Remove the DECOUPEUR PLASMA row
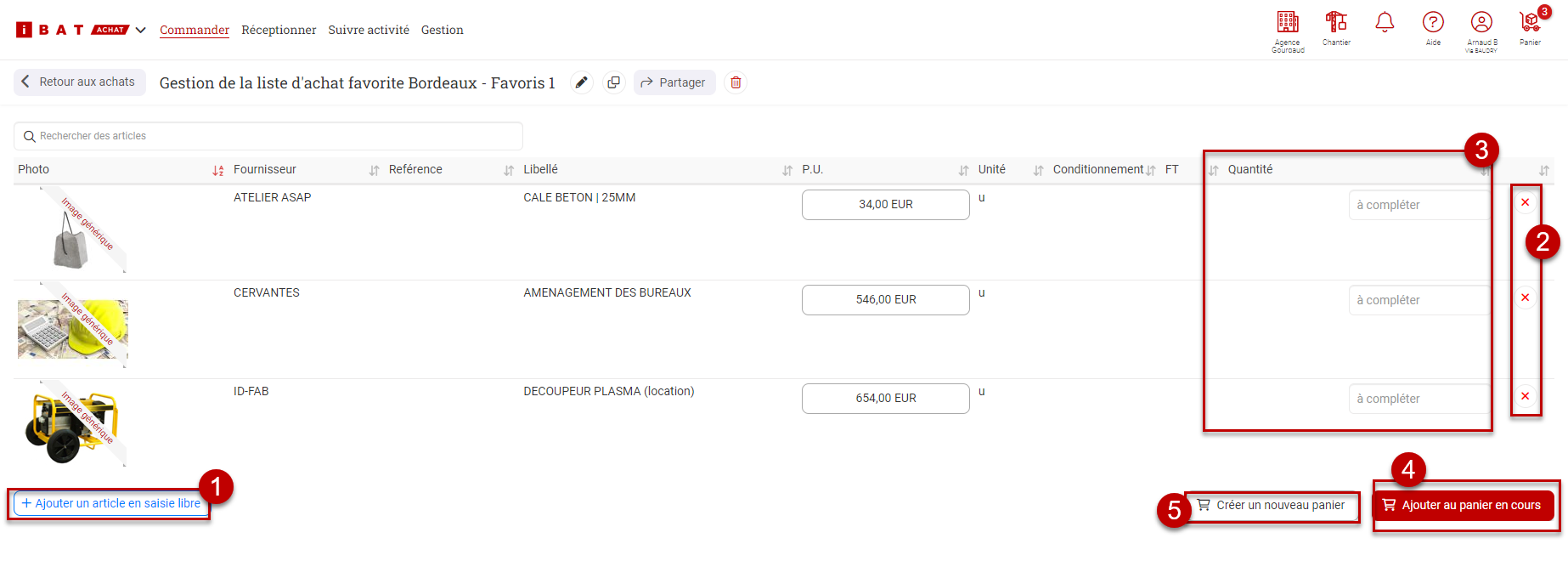This screenshot has width=1568, height=561. click(x=1525, y=396)
